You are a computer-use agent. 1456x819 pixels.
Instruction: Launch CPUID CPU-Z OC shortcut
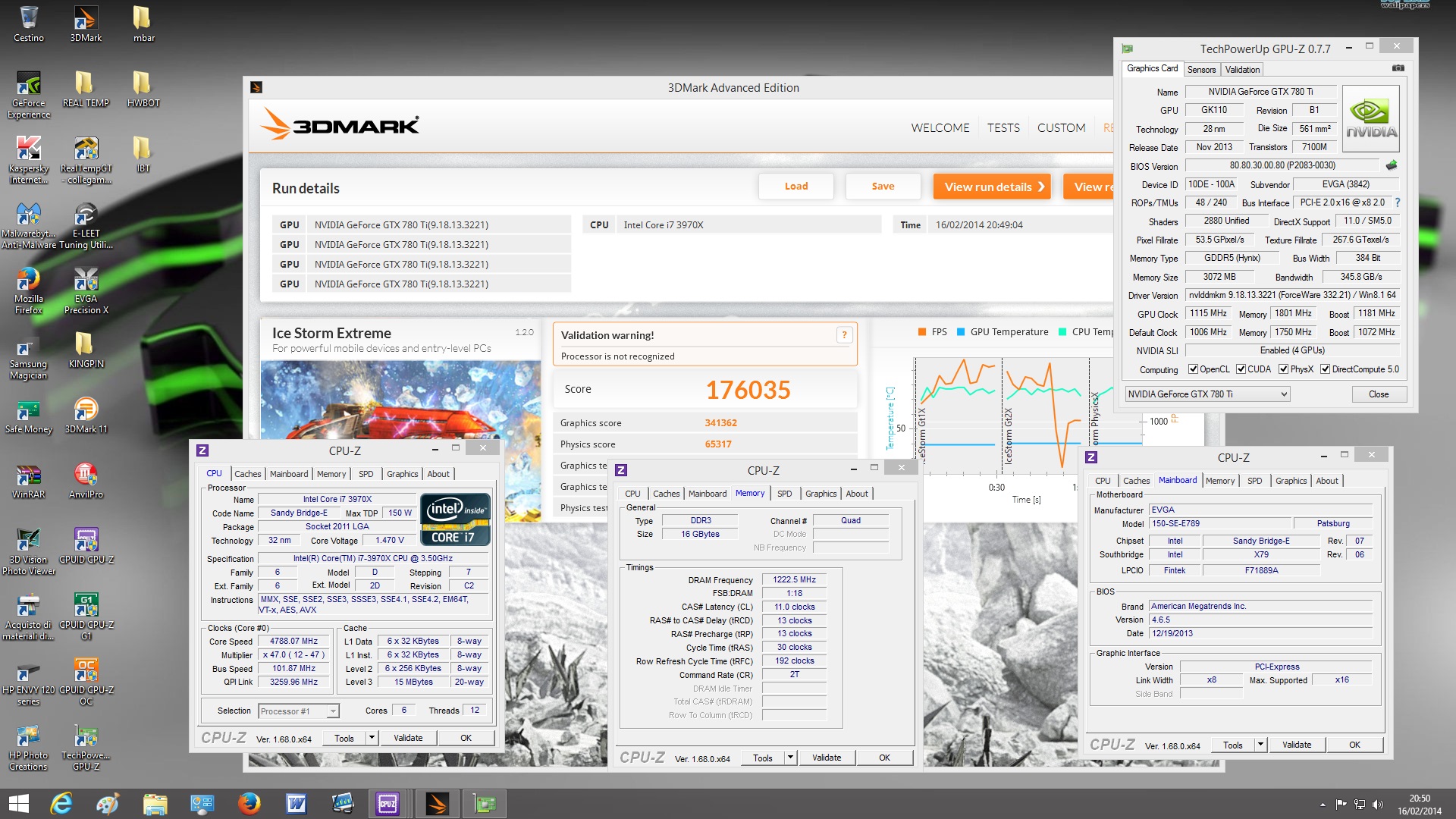(x=86, y=682)
